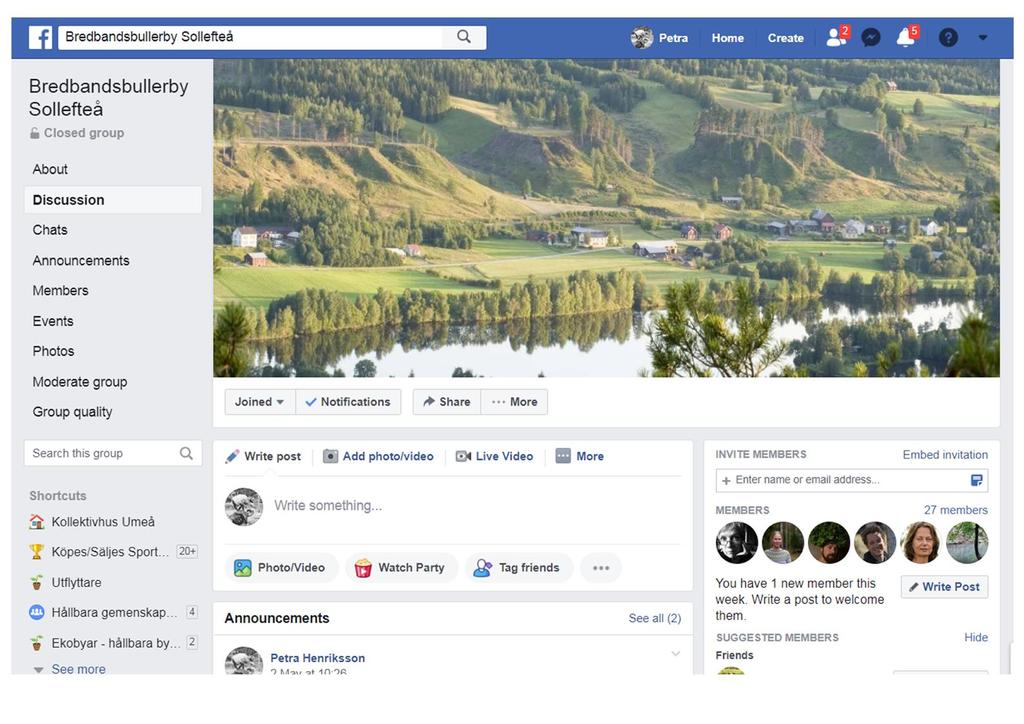Click Write Post welcome button

pyautogui.click(x=944, y=586)
